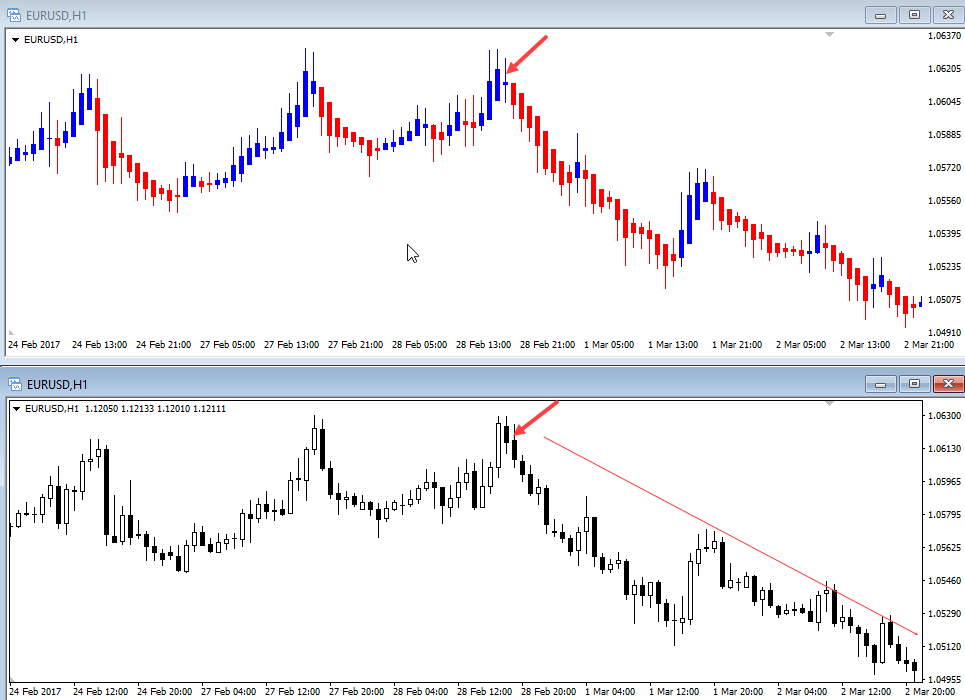Screen dimensions: 965x700
Task: Click '28 Feb 13:00' on the top time axis
Action: tap(484, 345)
